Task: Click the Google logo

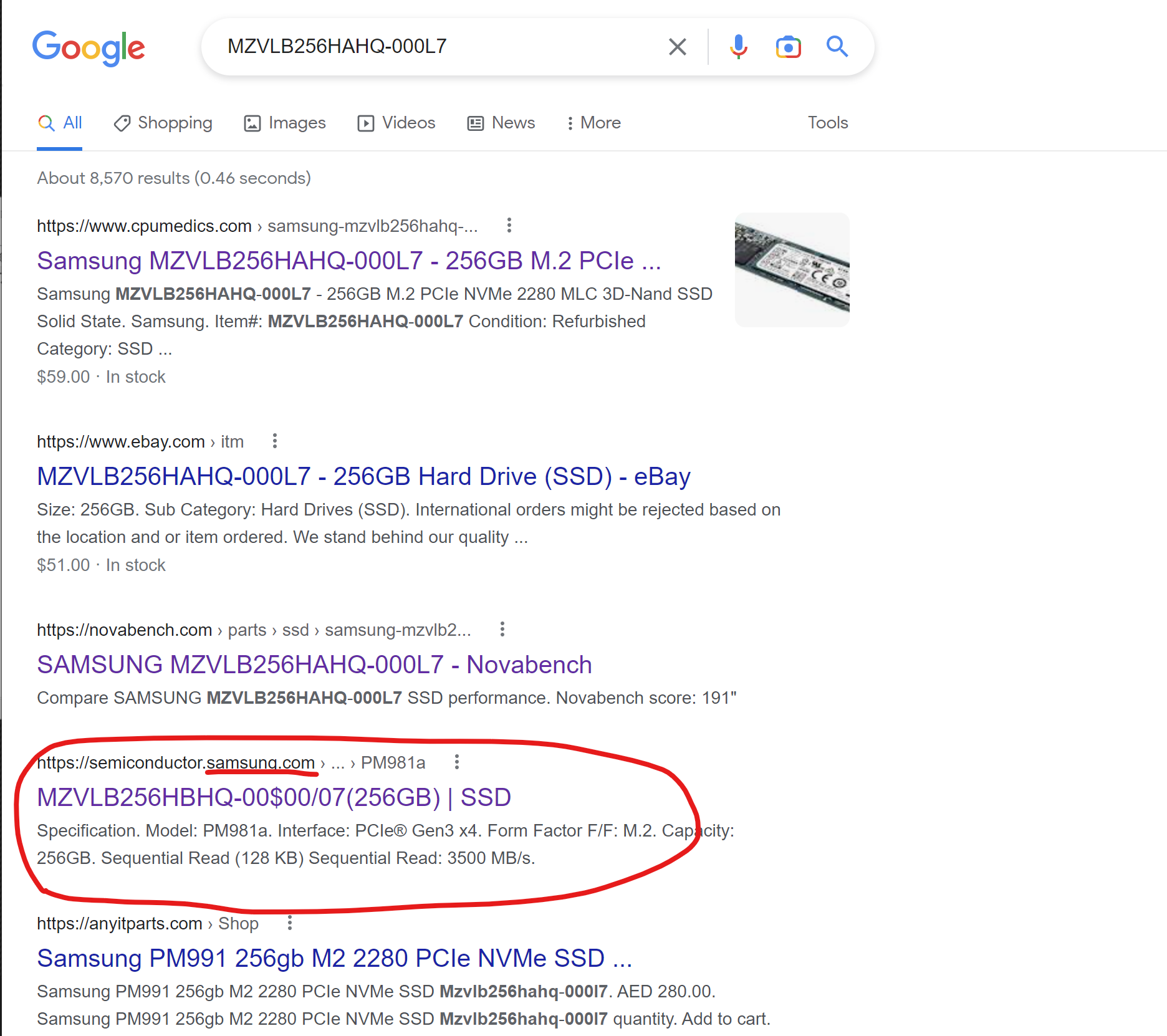Action: (x=89, y=48)
